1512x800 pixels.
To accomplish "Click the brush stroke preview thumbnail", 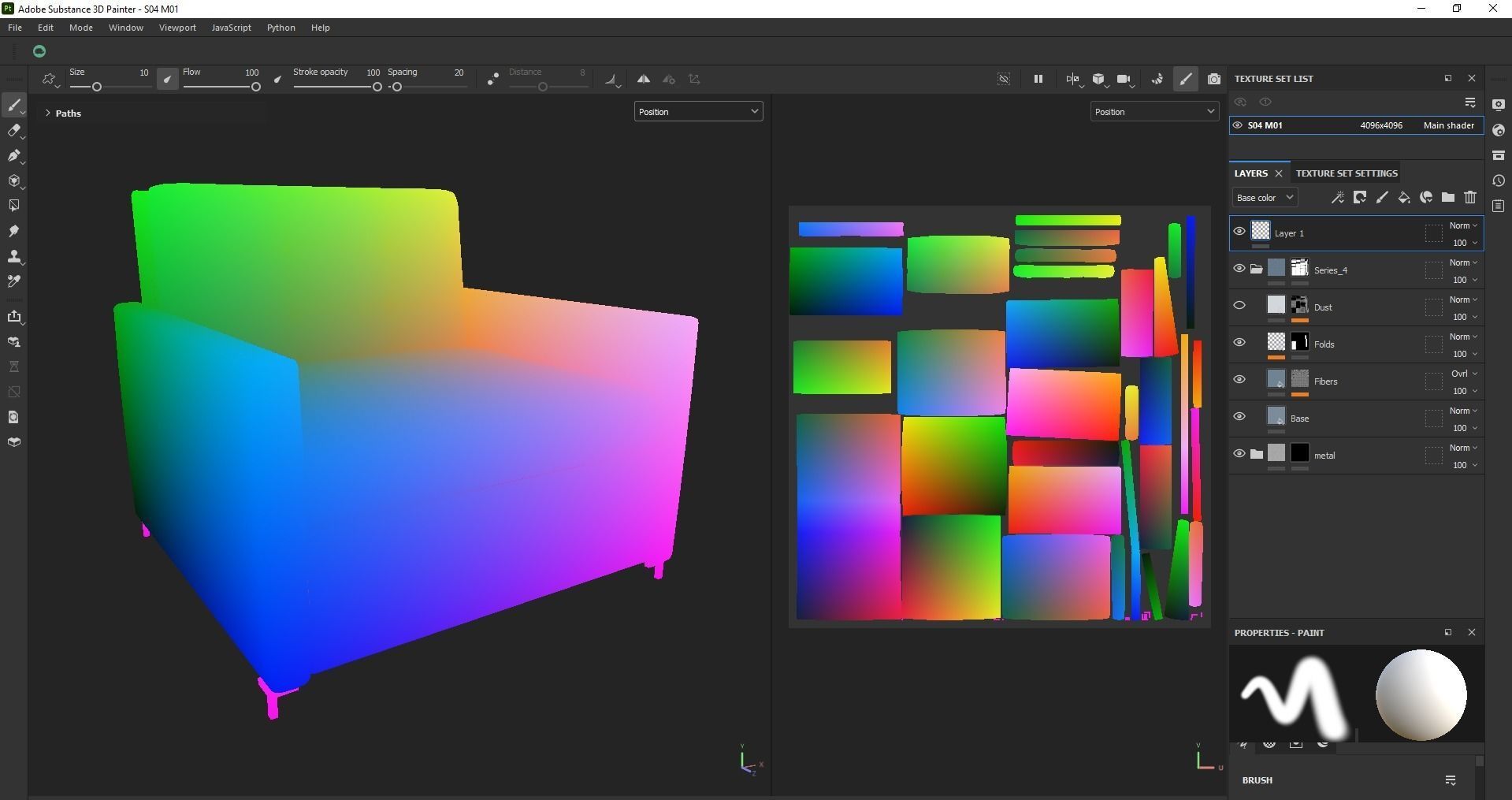I will tap(1295, 695).
